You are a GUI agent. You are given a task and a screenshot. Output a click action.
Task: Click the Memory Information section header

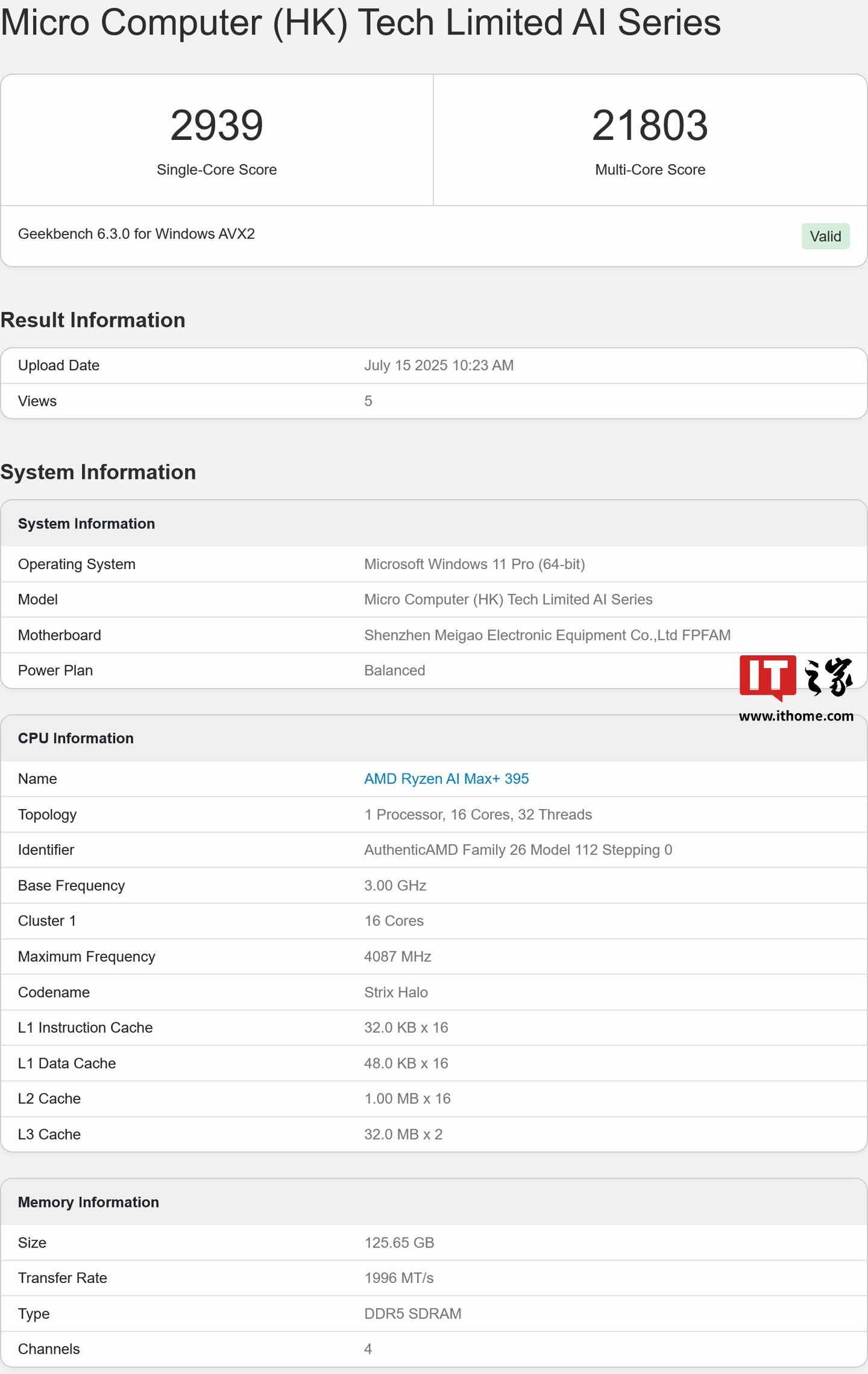coord(89,1202)
